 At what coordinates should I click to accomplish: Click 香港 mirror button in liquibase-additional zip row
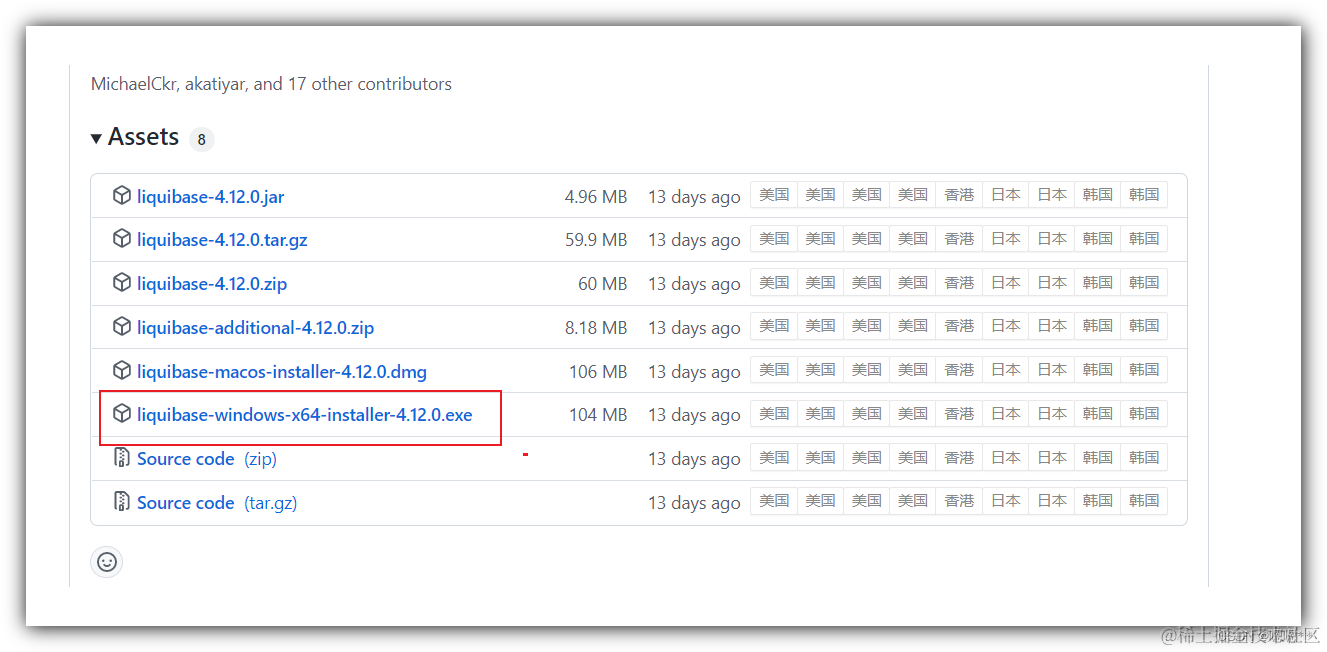tap(959, 326)
